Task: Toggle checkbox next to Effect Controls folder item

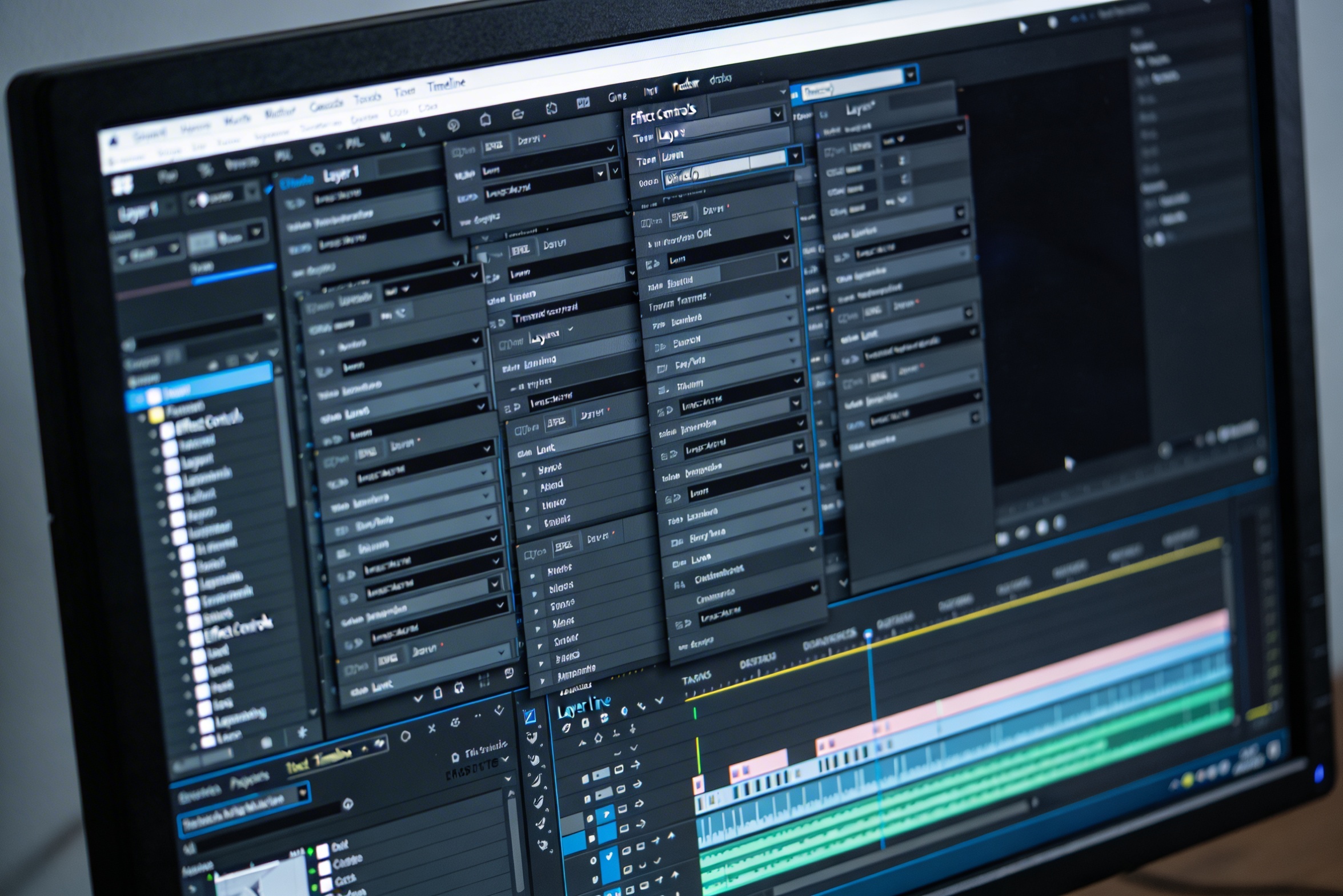Action: tap(167, 431)
